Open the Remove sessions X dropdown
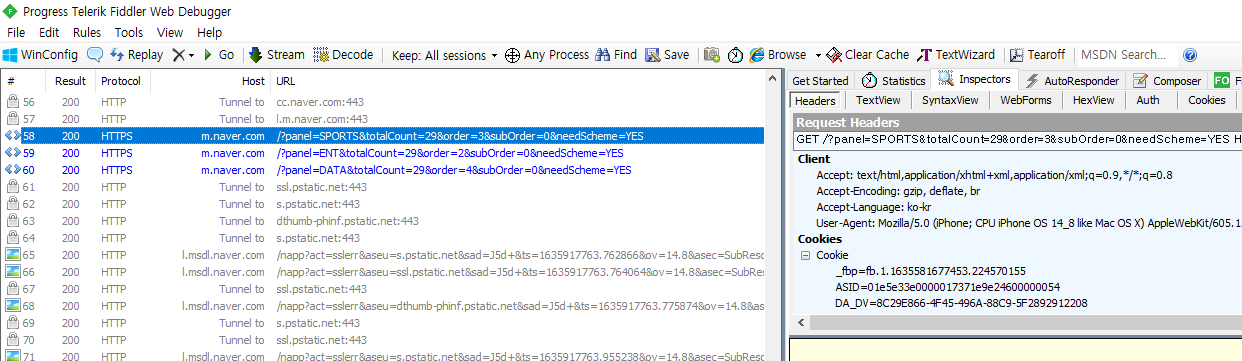 coord(183,55)
